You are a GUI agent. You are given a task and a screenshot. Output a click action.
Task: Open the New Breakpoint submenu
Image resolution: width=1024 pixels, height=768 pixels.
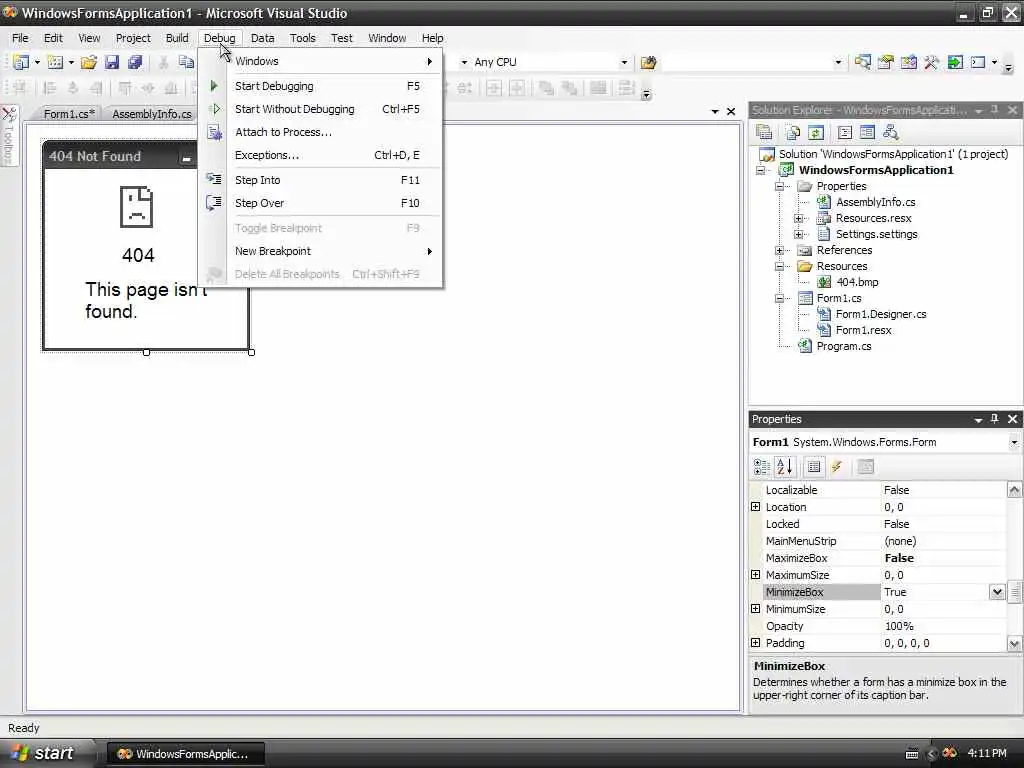click(x=320, y=251)
